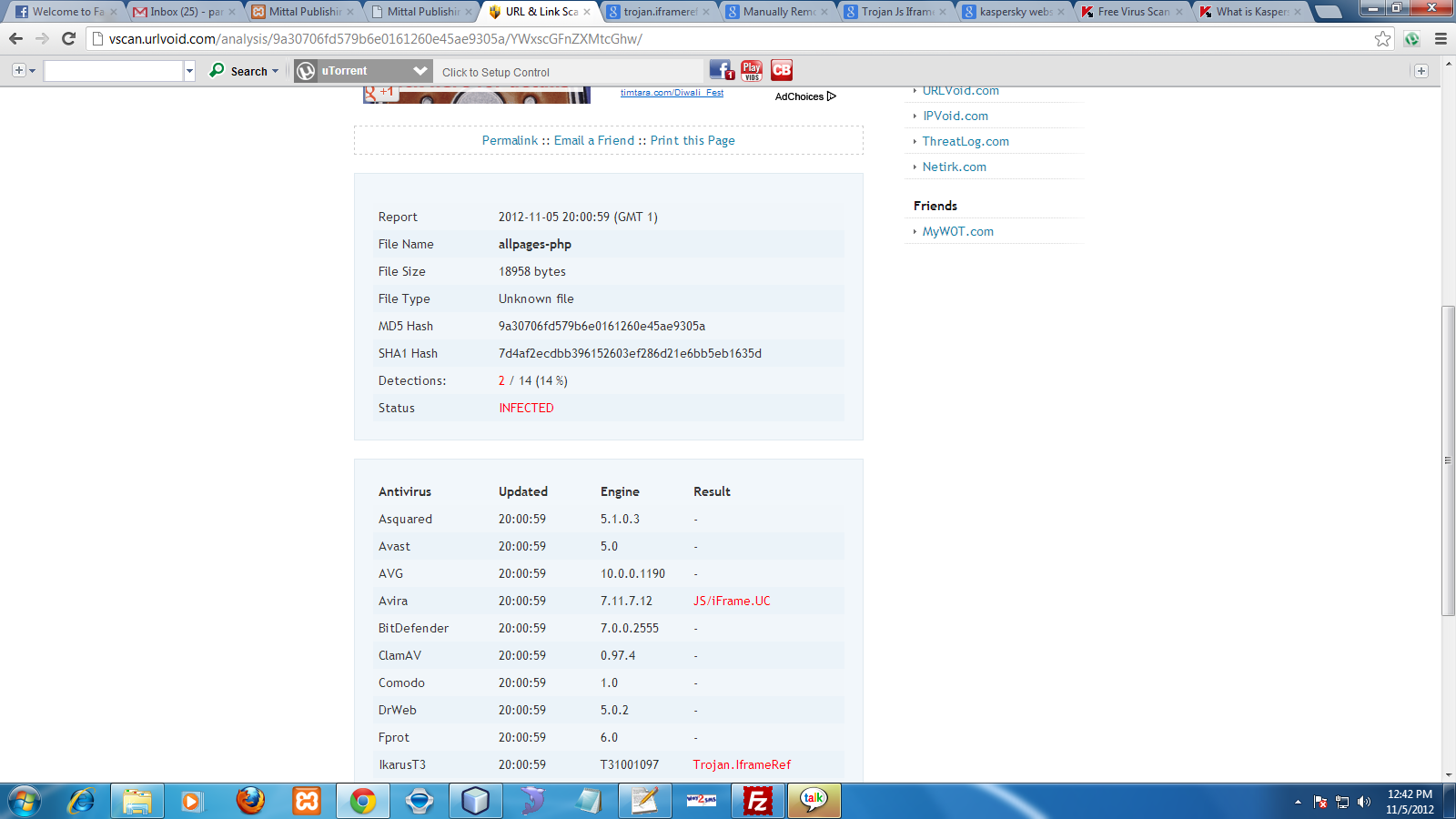
Task: Expand the uTorrent toolbar dropdown
Action: click(x=420, y=71)
